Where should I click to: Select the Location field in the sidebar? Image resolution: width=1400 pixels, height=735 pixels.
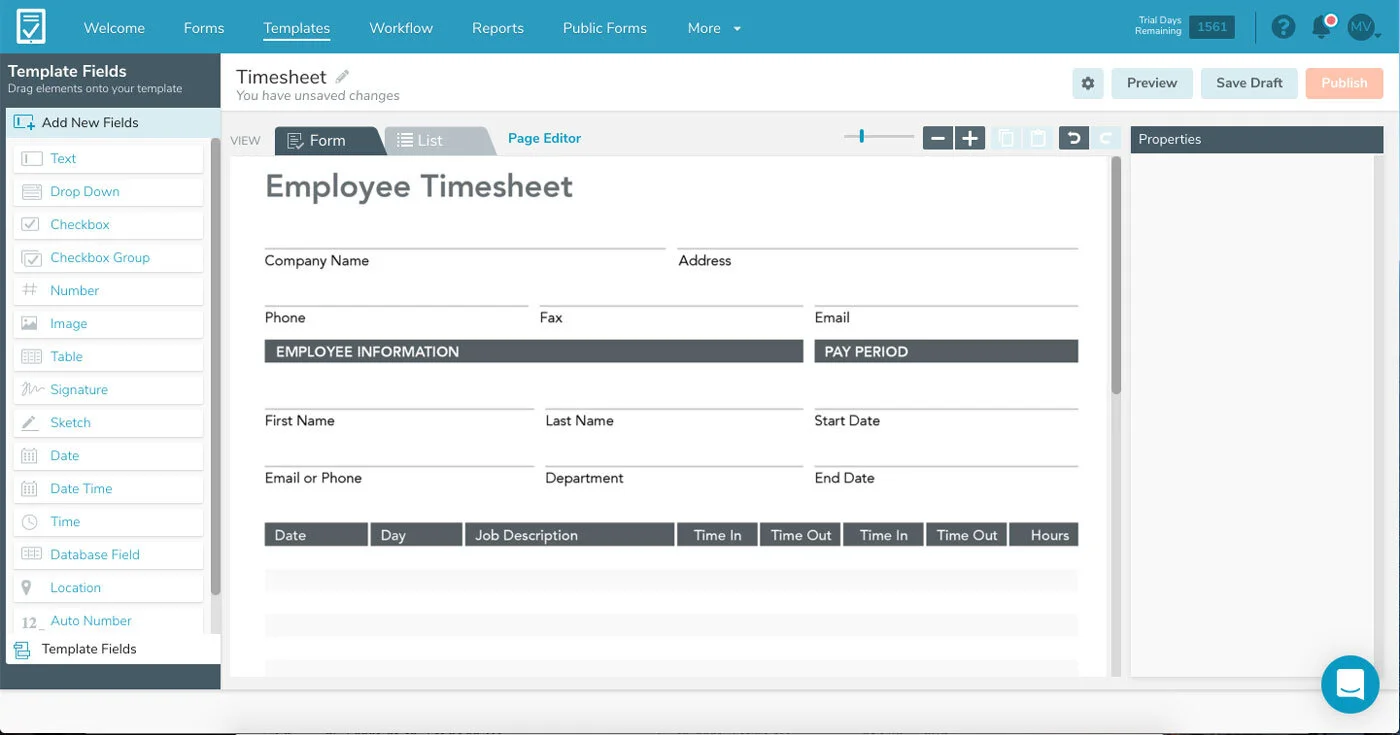coord(75,587)
